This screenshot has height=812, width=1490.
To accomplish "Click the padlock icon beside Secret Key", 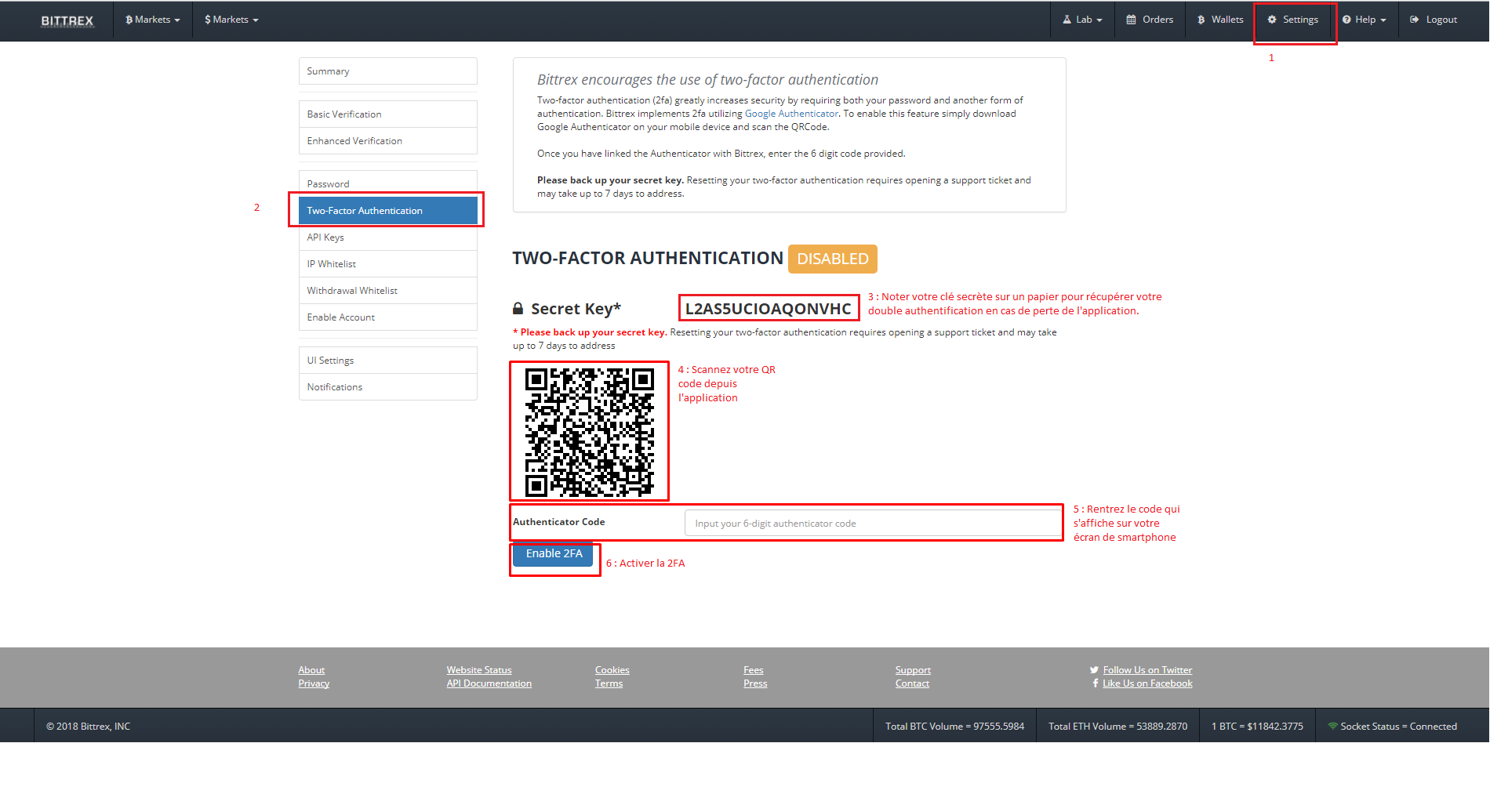I will (x=518, y=309).
